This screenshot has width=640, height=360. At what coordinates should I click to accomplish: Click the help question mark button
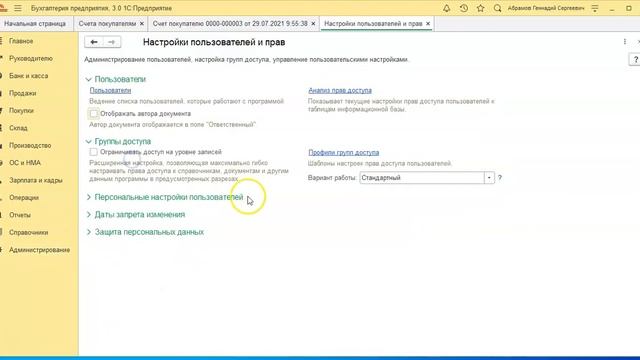[x=635, y=60]
